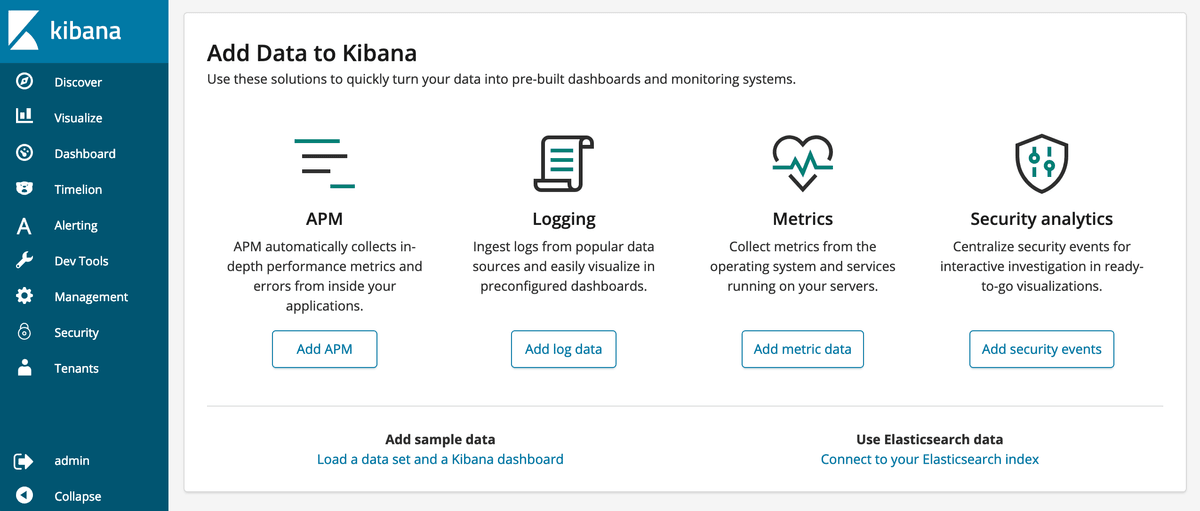The image size is (1200, 511).
Task: Open Load a data set and Kibana dashboard link
Action: (x=440, y=459)
